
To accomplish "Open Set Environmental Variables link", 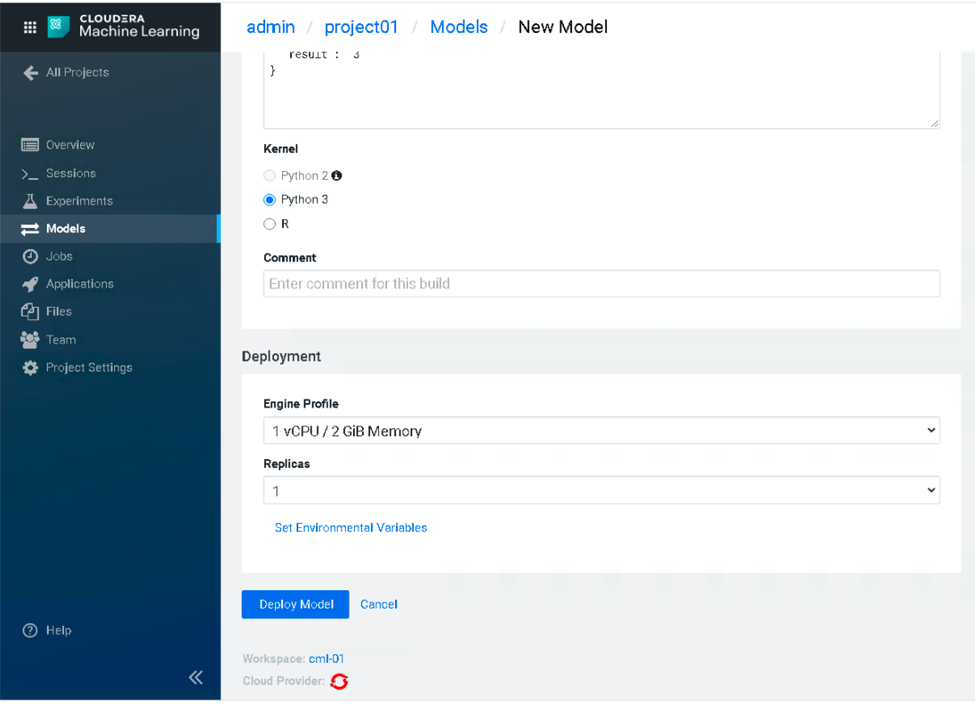I will pos(350,527).
